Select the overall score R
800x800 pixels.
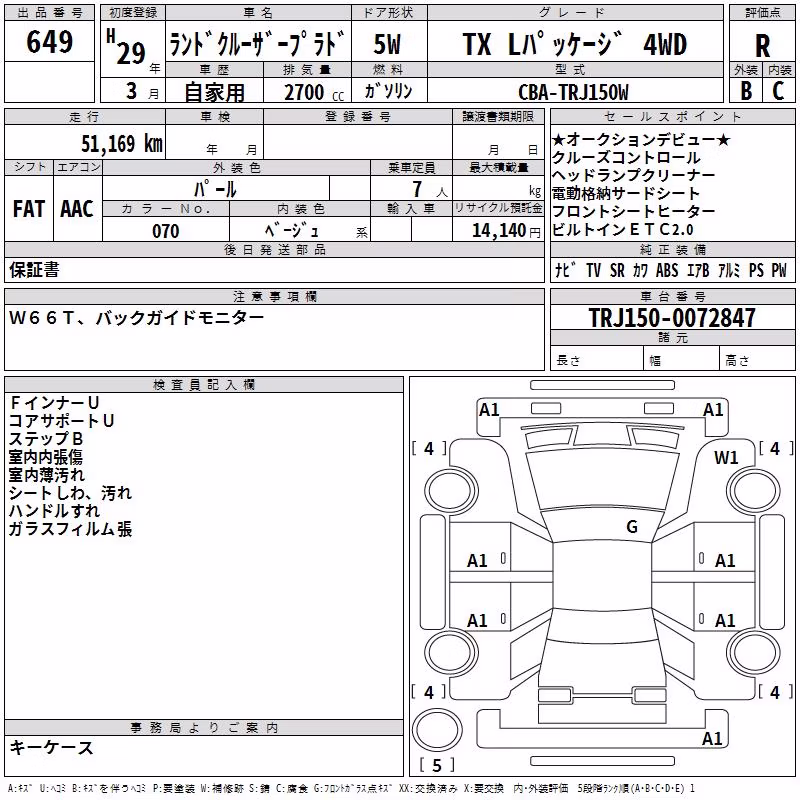[762, 45]
